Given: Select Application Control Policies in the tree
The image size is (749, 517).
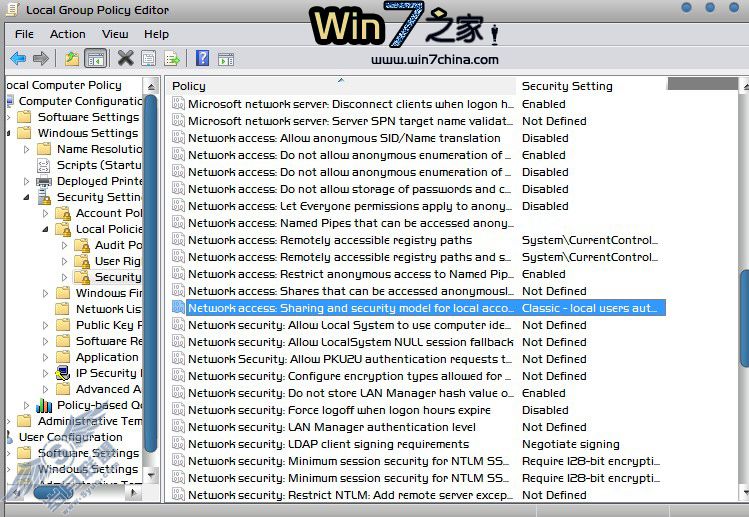Looking at the screenshot, I should (x=107, y=357).
